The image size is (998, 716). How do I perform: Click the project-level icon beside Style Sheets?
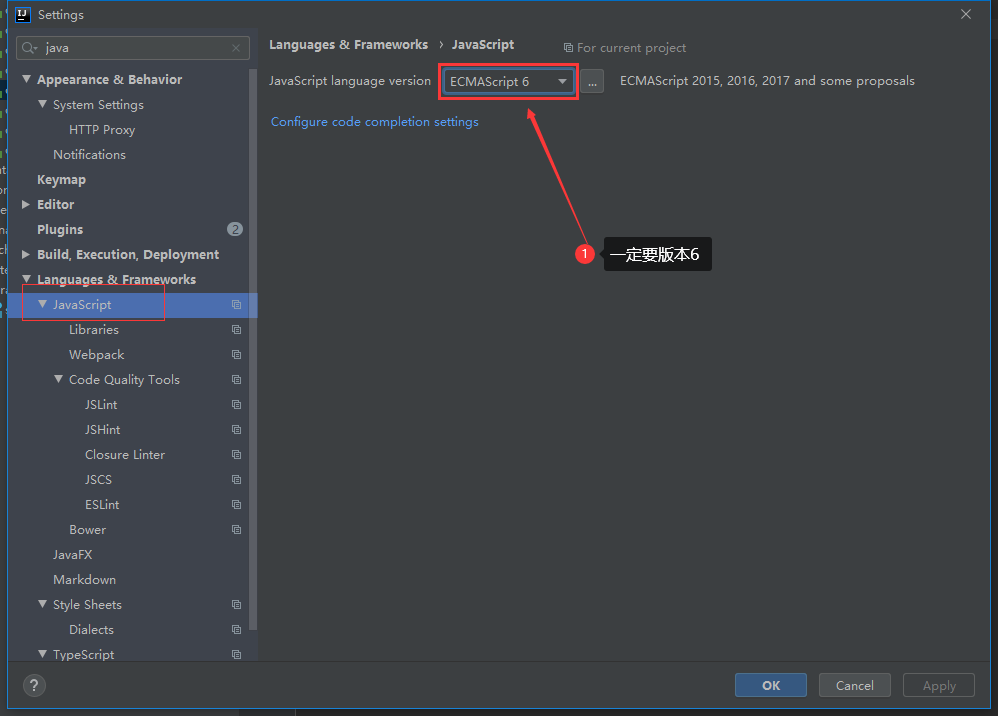coord(236,605)
